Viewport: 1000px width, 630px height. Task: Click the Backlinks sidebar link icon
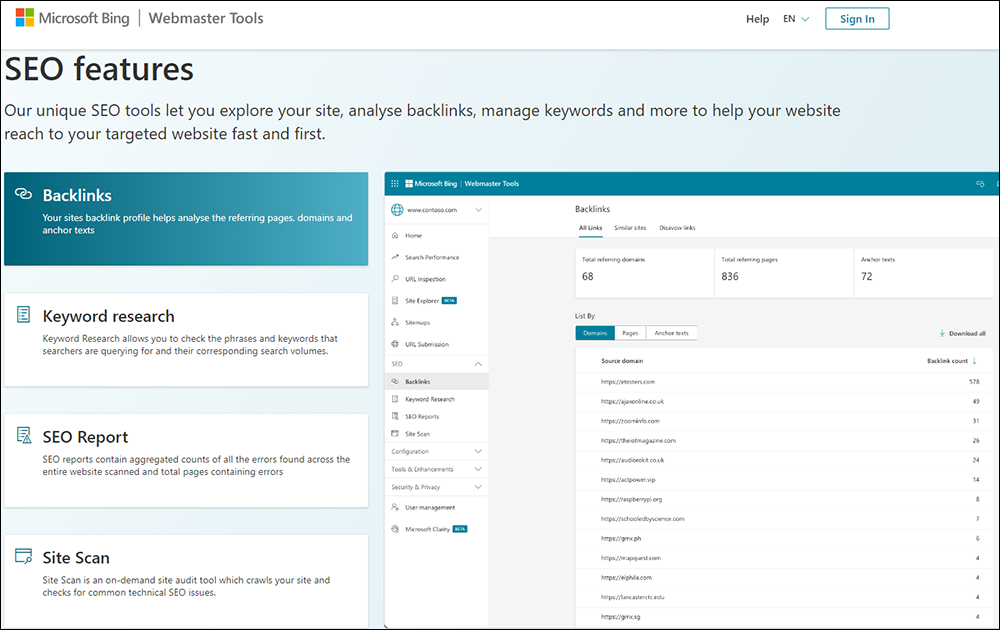pyautogui.click(x=395, y=381)
